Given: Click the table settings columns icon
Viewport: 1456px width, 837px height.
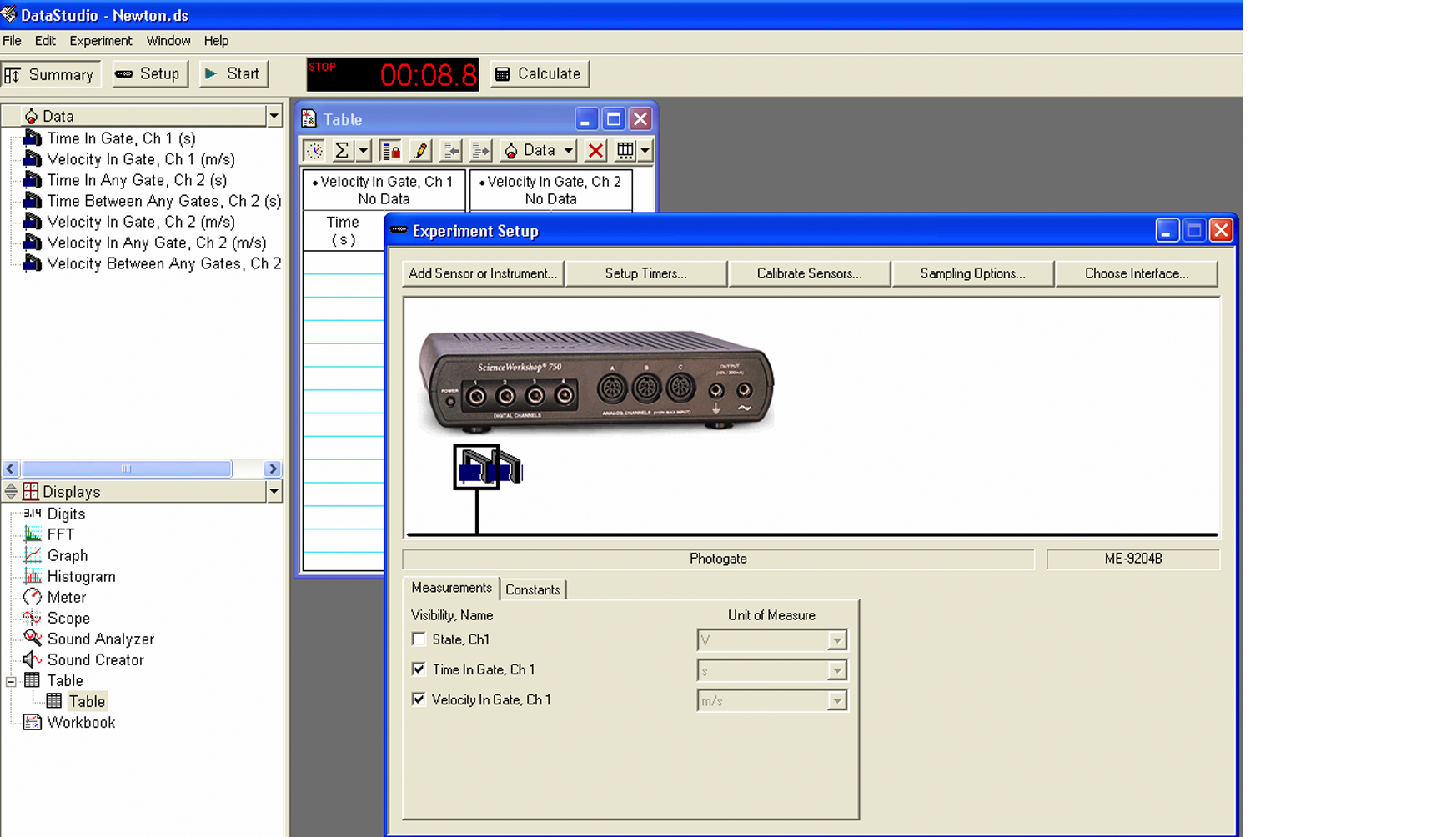Looking at the screenshot, I should 625,151.
